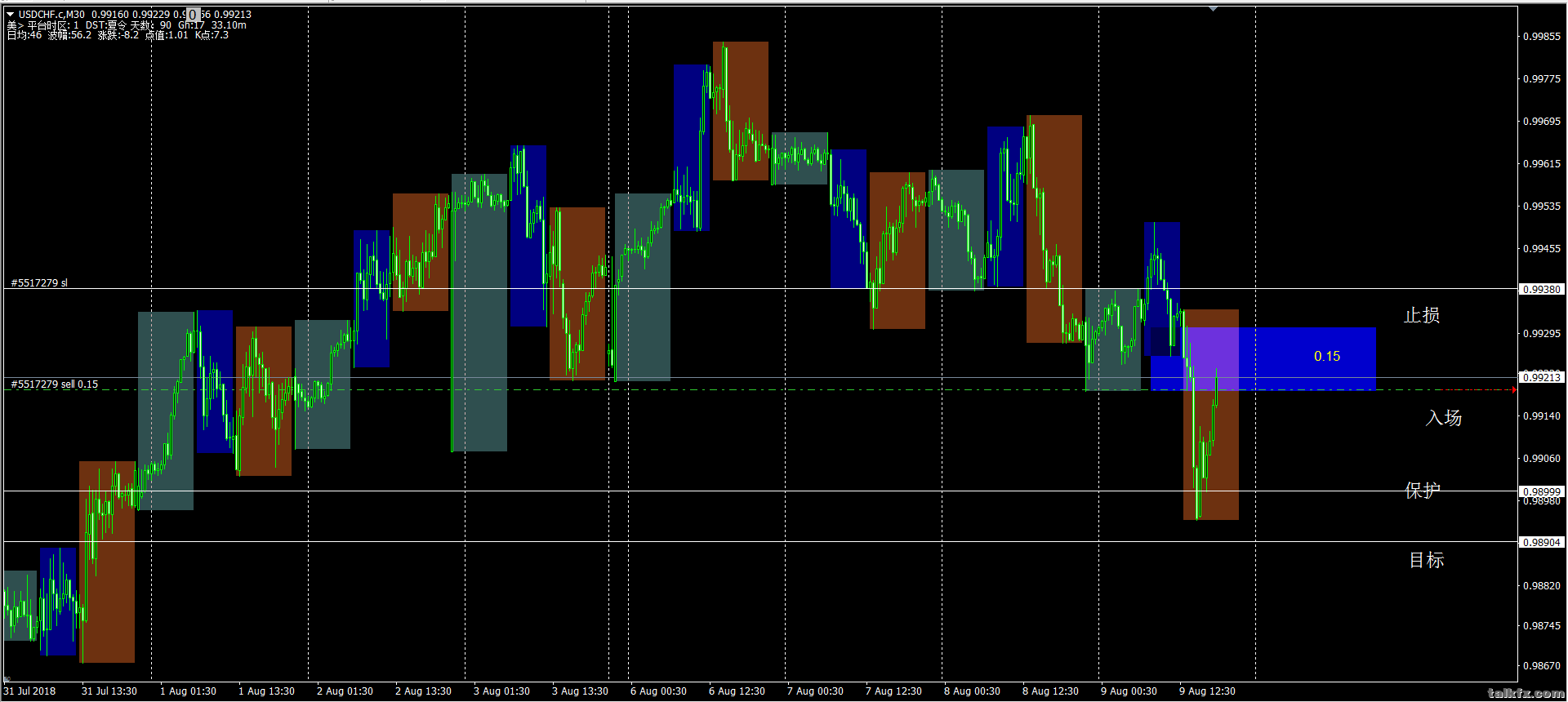Screen dimensions: 1568x702
Task: Select the '入场' text label
Action: [1444, 418]
